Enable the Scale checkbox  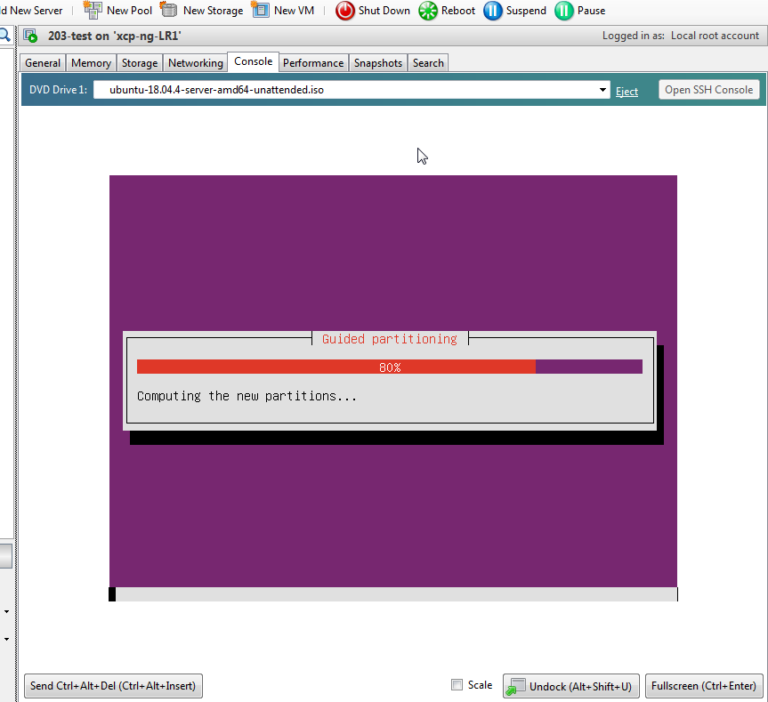[456, 685]
